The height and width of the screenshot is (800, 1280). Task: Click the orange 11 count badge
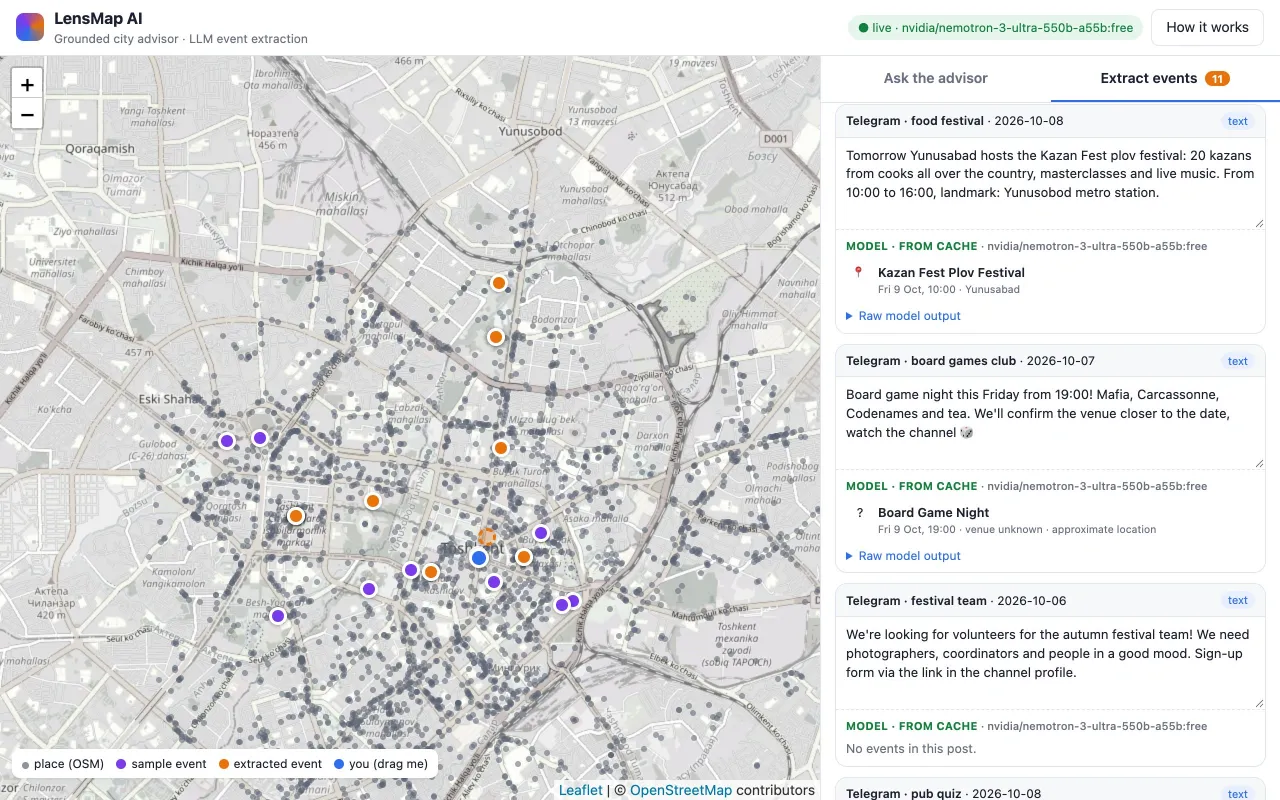click(x=1217, y=79)
